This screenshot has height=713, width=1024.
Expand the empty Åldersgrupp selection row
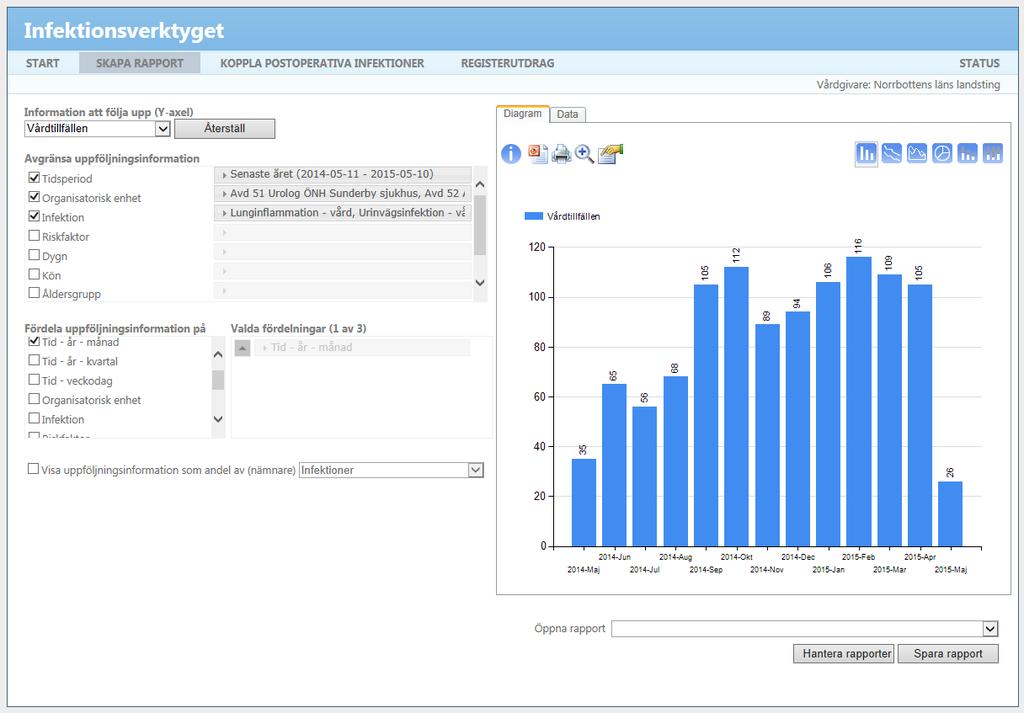coord(343,290)
